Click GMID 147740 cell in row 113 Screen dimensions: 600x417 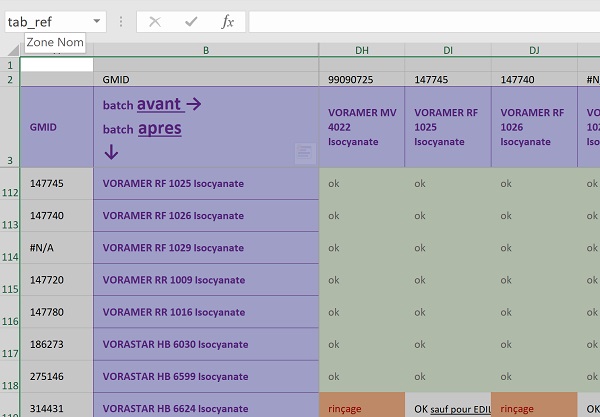point(57,216)
